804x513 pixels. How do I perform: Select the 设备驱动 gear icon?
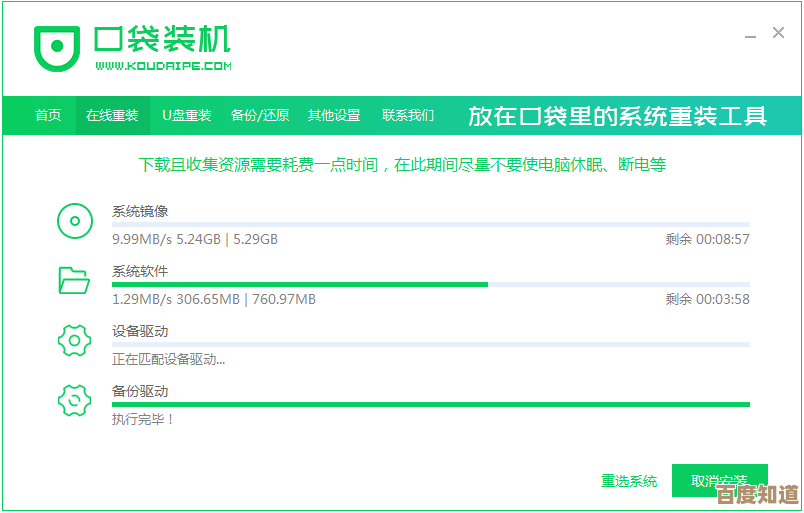(74, 341)
